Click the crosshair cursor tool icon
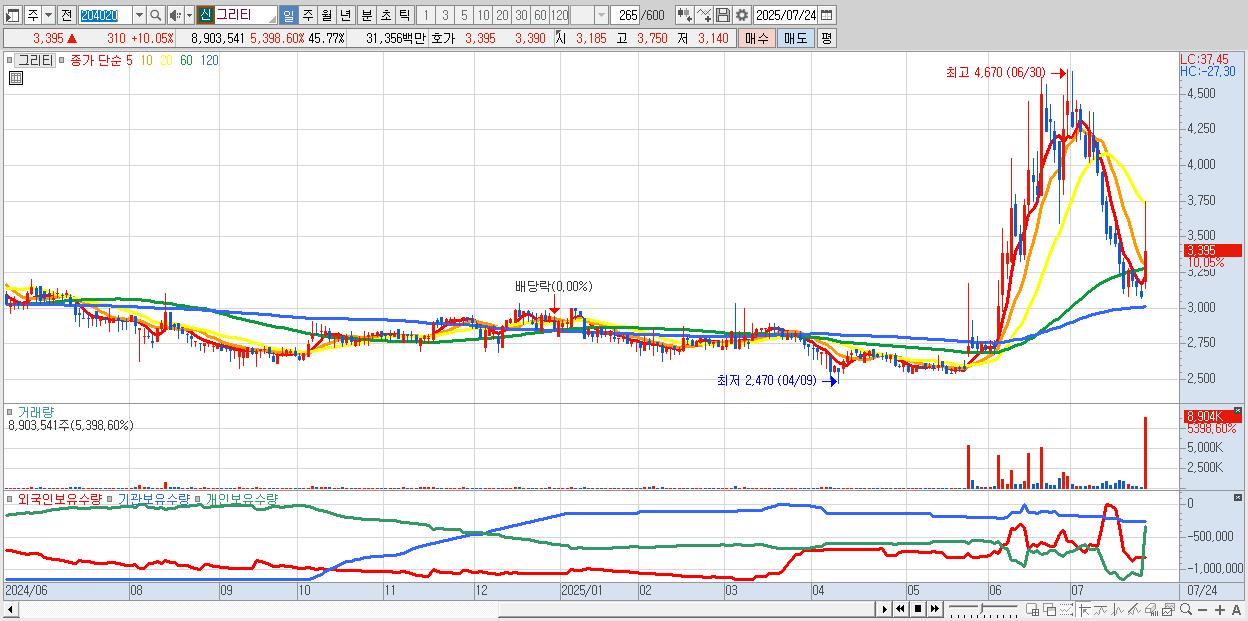 (x=1084, y=610)
